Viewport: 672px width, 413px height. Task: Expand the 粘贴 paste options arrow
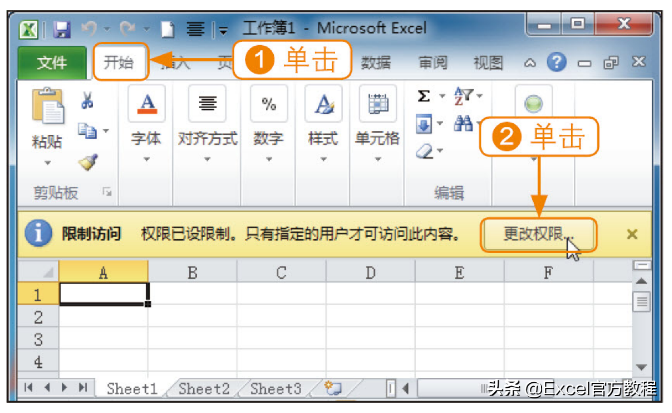(47, 162)
